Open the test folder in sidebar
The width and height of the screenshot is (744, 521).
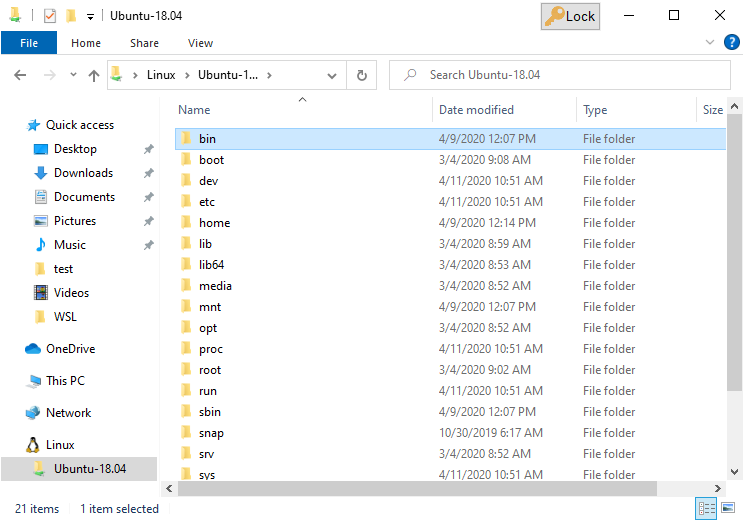63,269
